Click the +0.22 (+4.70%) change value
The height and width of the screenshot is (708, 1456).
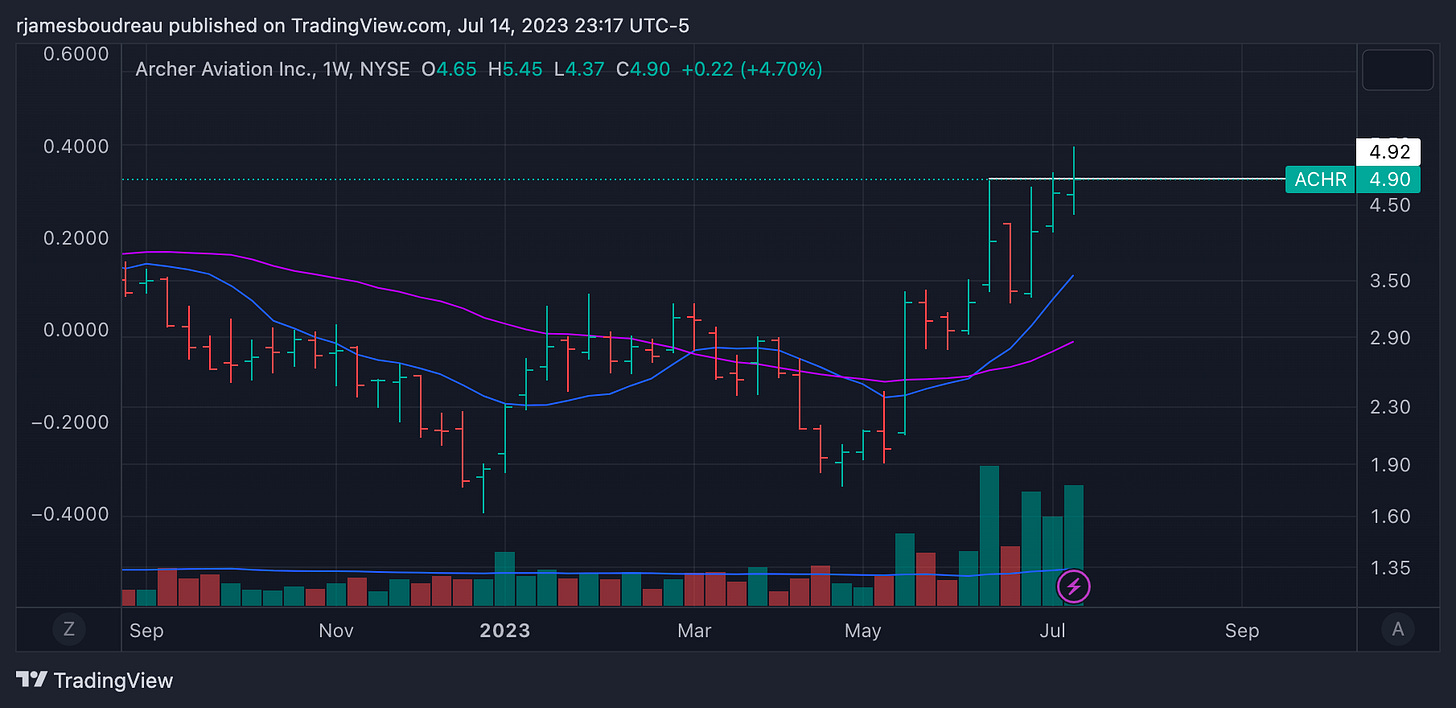click(750, 69)
